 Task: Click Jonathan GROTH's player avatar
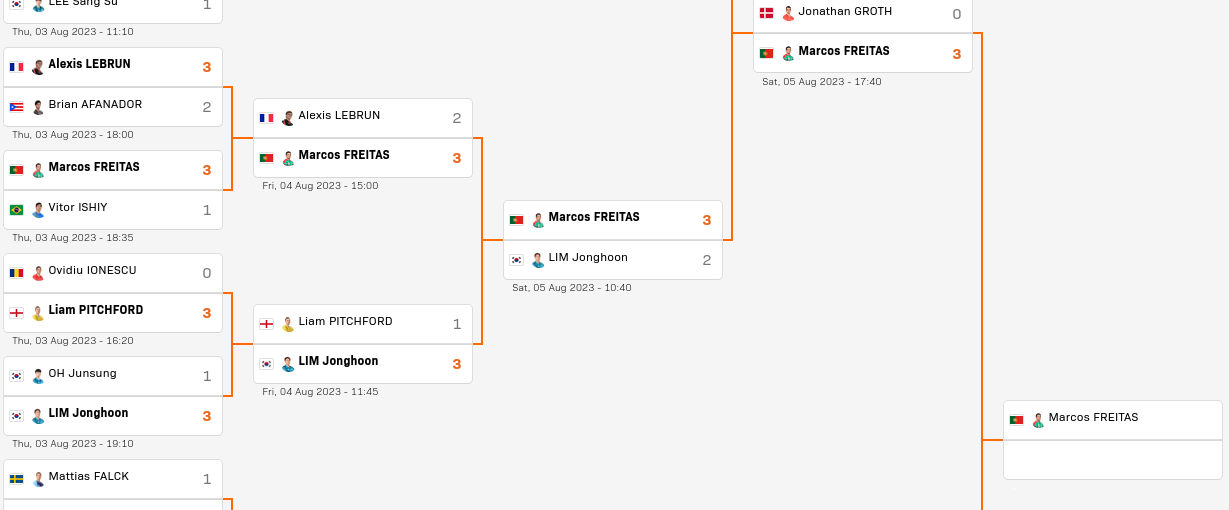pyautogui.click(x=788, y=14)
